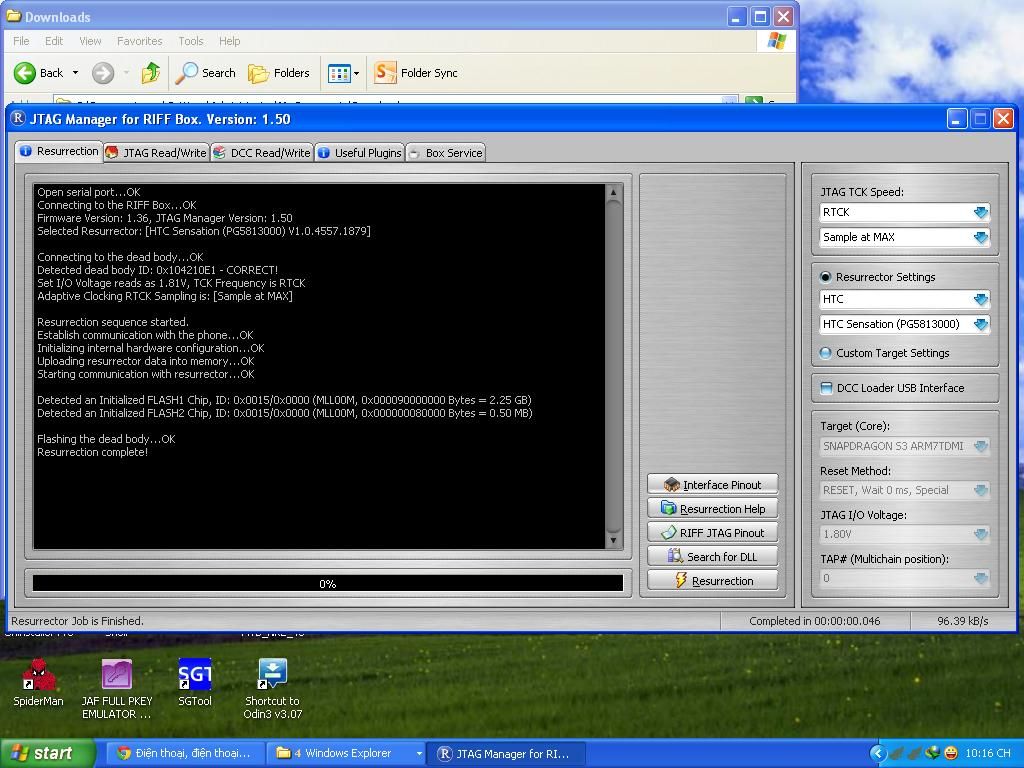Toggle Folders pane in Downloads window
The image size is (1024, 768).
point(278,72)
